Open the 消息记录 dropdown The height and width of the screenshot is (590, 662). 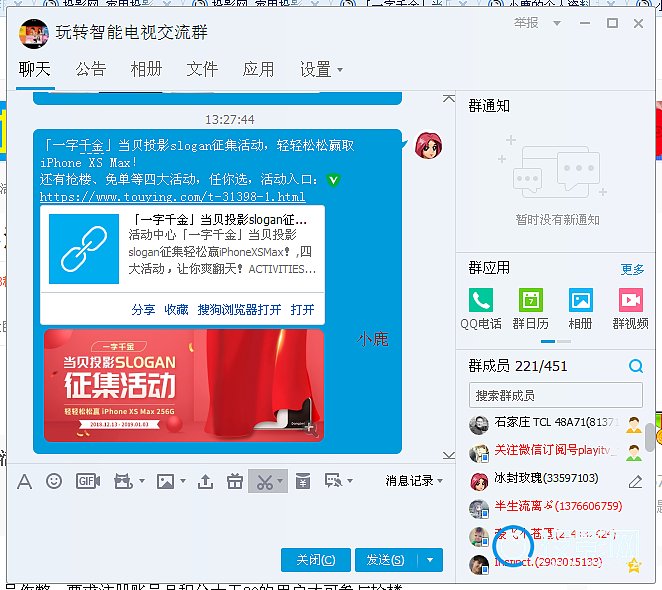[414, 481]
